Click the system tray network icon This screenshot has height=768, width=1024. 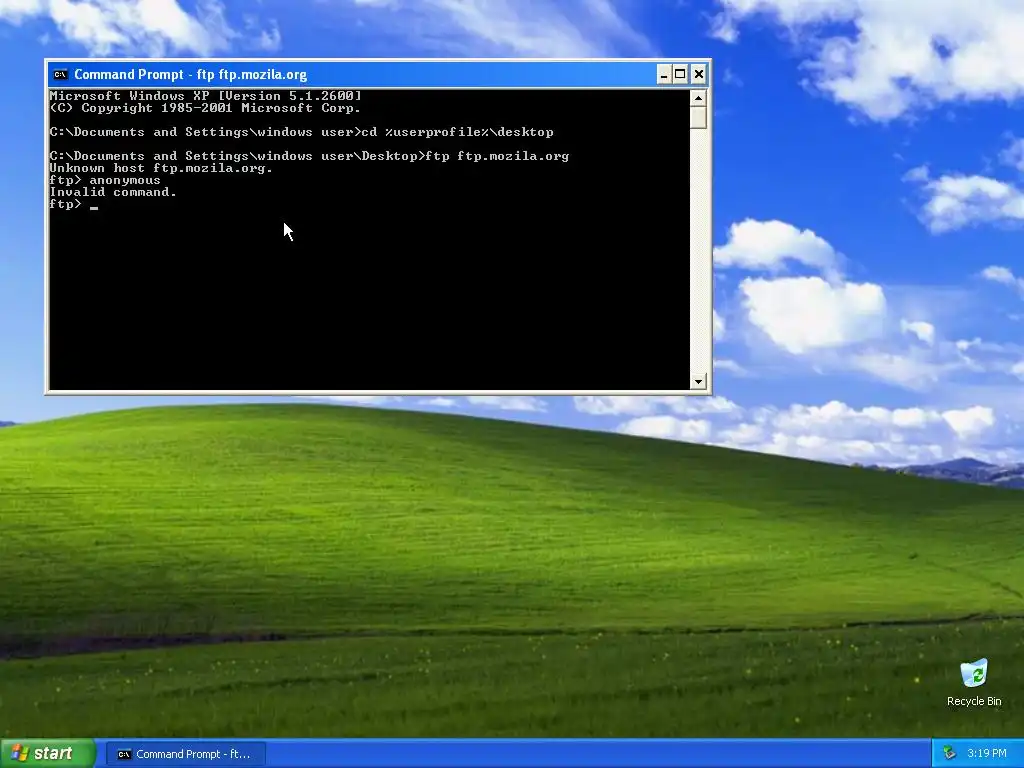[949, 753]
